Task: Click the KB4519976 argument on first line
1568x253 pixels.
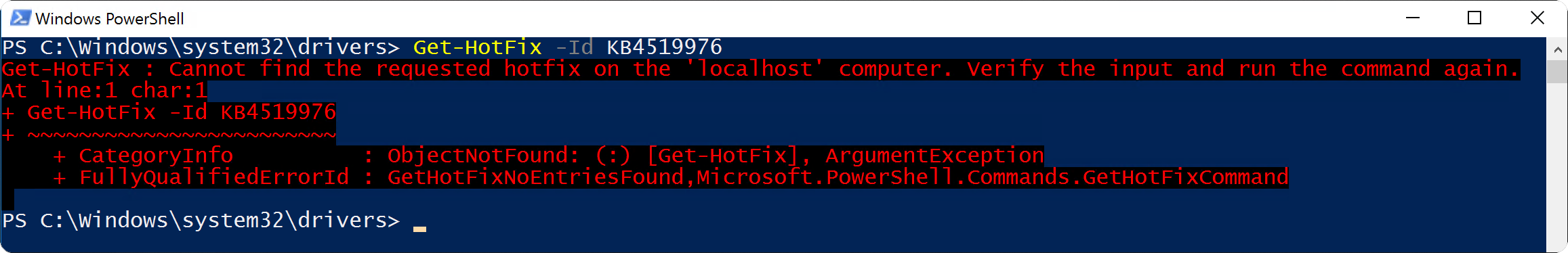Action: tap(664, 47)
